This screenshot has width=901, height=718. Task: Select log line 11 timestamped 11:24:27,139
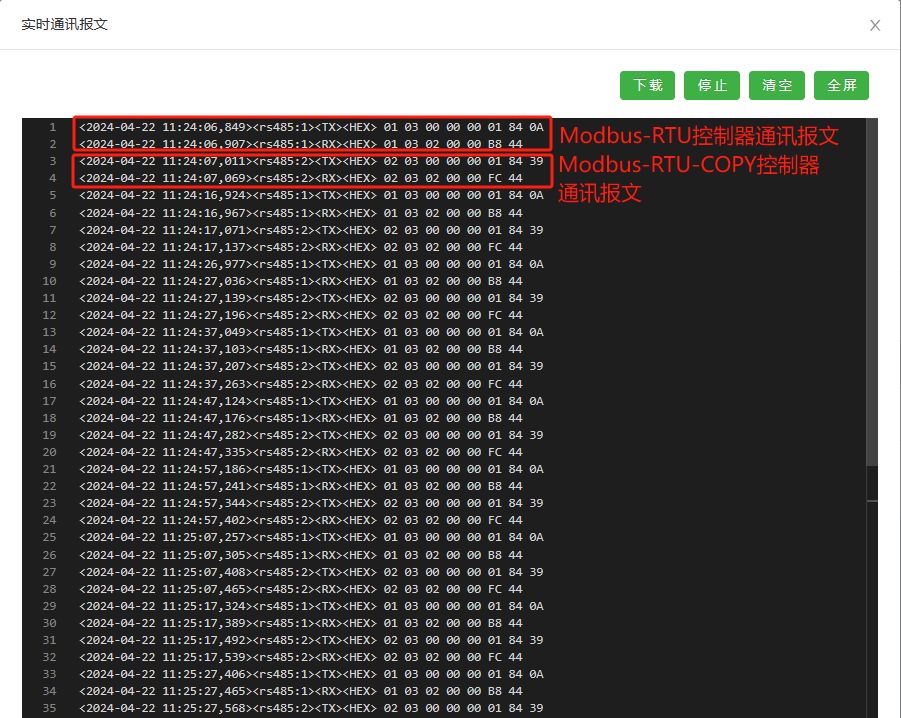click(311, 298)
